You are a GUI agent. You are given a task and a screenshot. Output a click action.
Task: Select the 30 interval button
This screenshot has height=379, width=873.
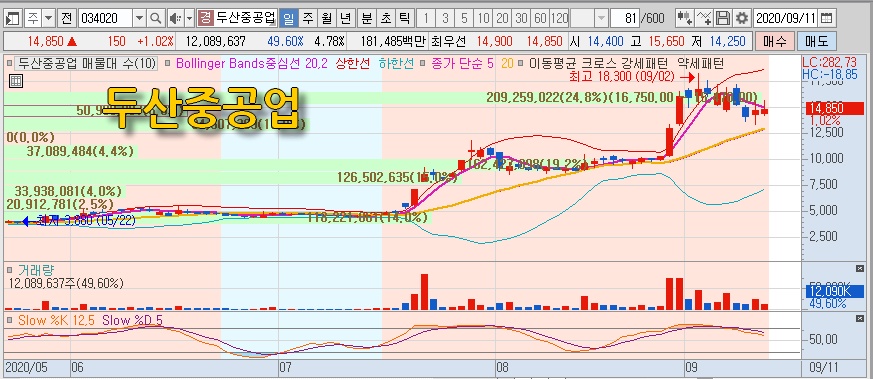[521, 18]
